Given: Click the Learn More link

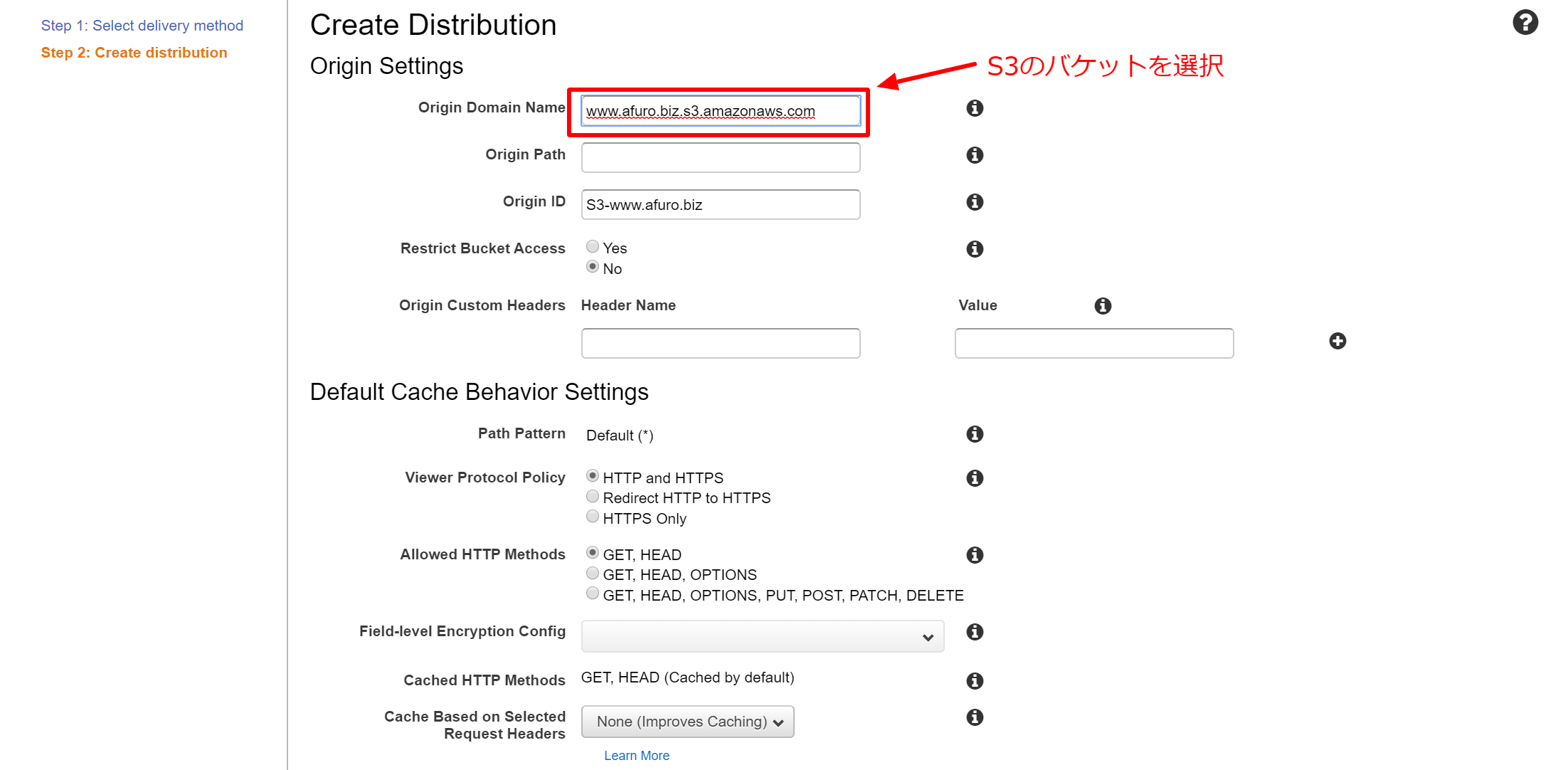Looking at the screenshot, I should pyautogui.click(x=636, y=756).
